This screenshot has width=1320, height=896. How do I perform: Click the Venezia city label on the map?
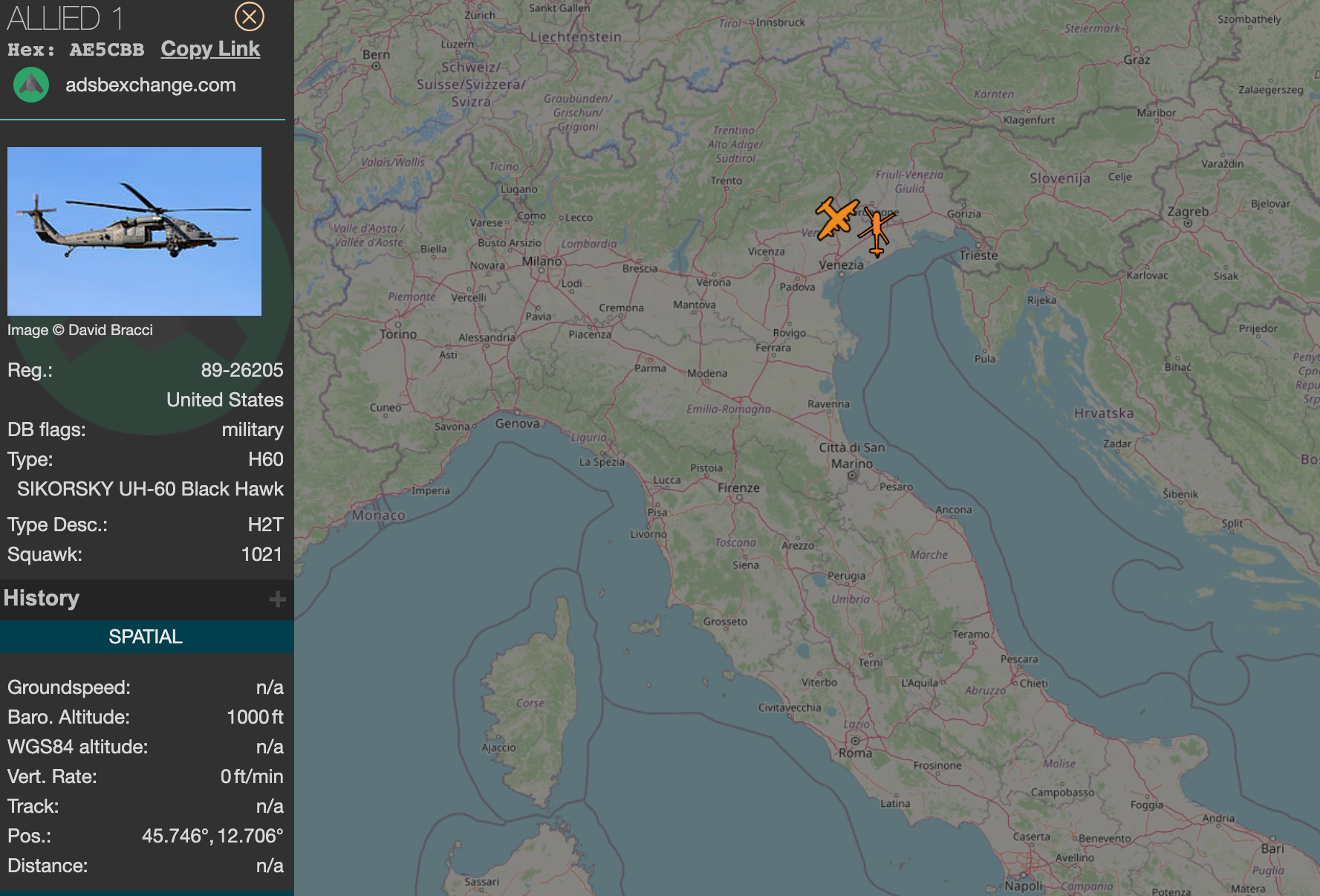[x=841, y=265]
